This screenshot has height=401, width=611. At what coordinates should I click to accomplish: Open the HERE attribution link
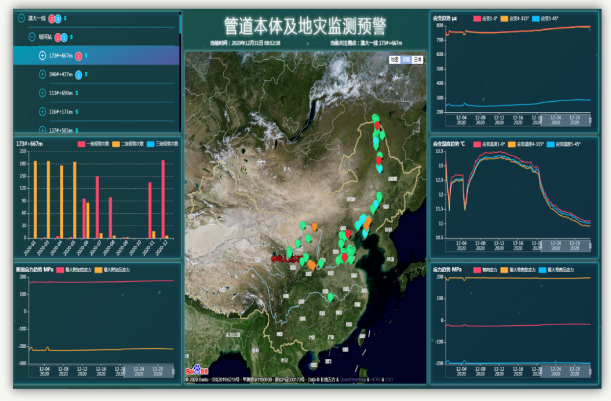(x=376, y=379)
